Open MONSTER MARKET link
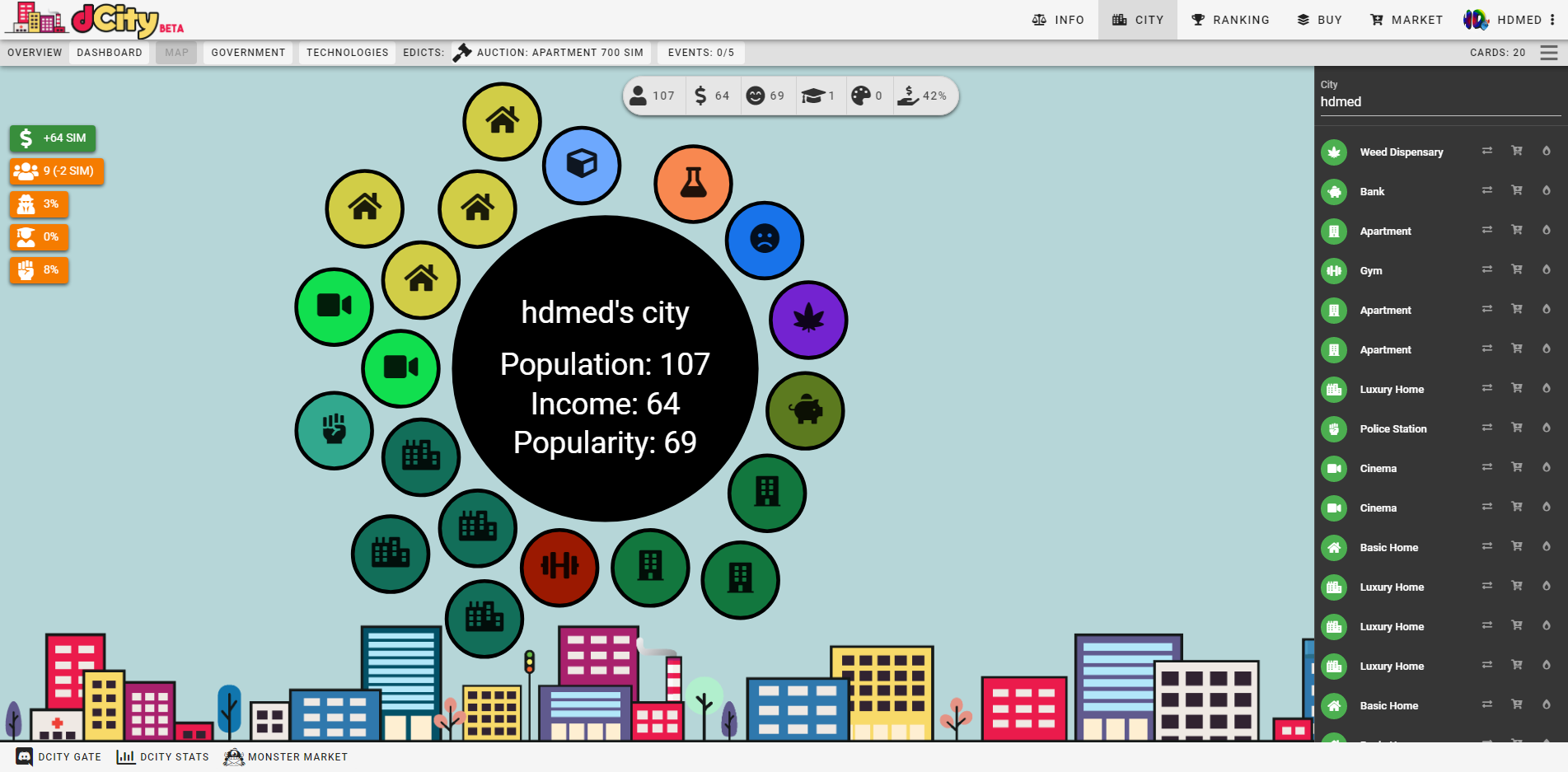The width and height of the screenshot is (1568, 772). coord(286,756)
